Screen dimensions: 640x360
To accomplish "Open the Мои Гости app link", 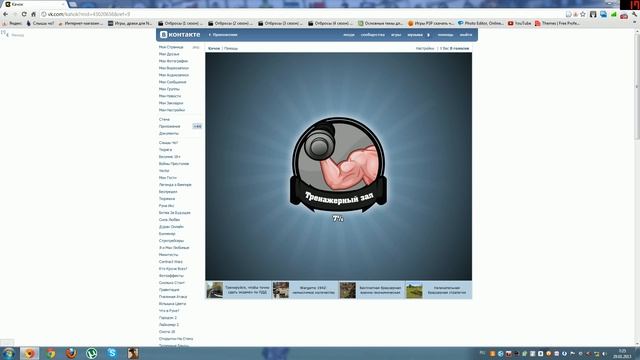I will (168, 178).
